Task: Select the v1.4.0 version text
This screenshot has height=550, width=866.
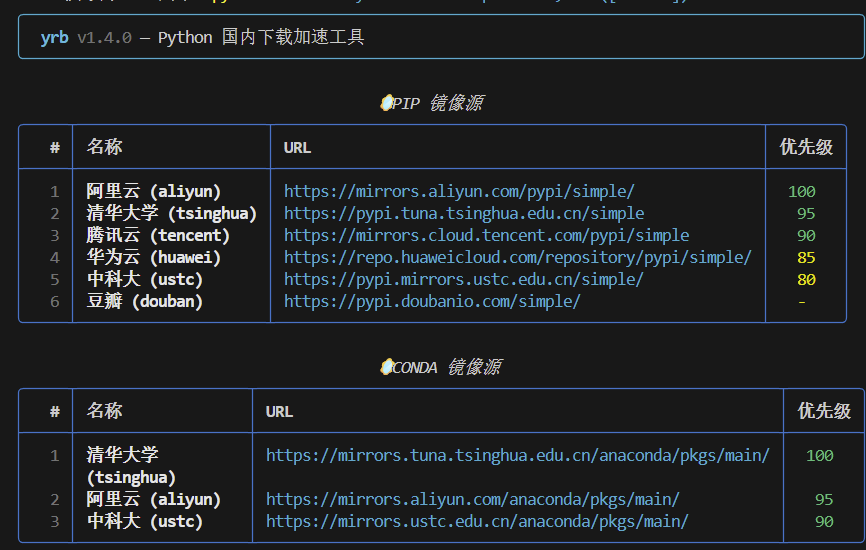Action: [104, 38]
